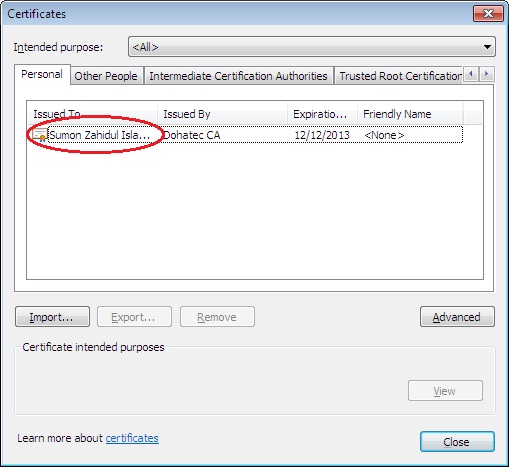Click the Export... button
Viewport: 509px width, 467px height.
pos(134,317)
